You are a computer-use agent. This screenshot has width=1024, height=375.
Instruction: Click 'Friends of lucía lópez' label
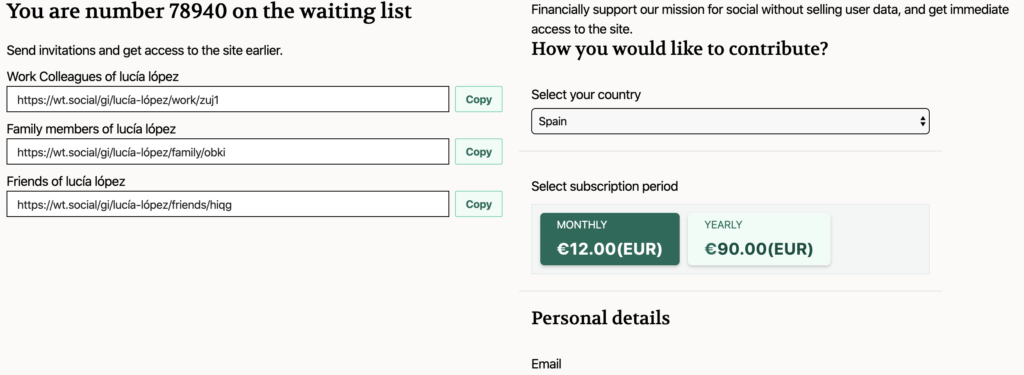click(x=65, y=181)
